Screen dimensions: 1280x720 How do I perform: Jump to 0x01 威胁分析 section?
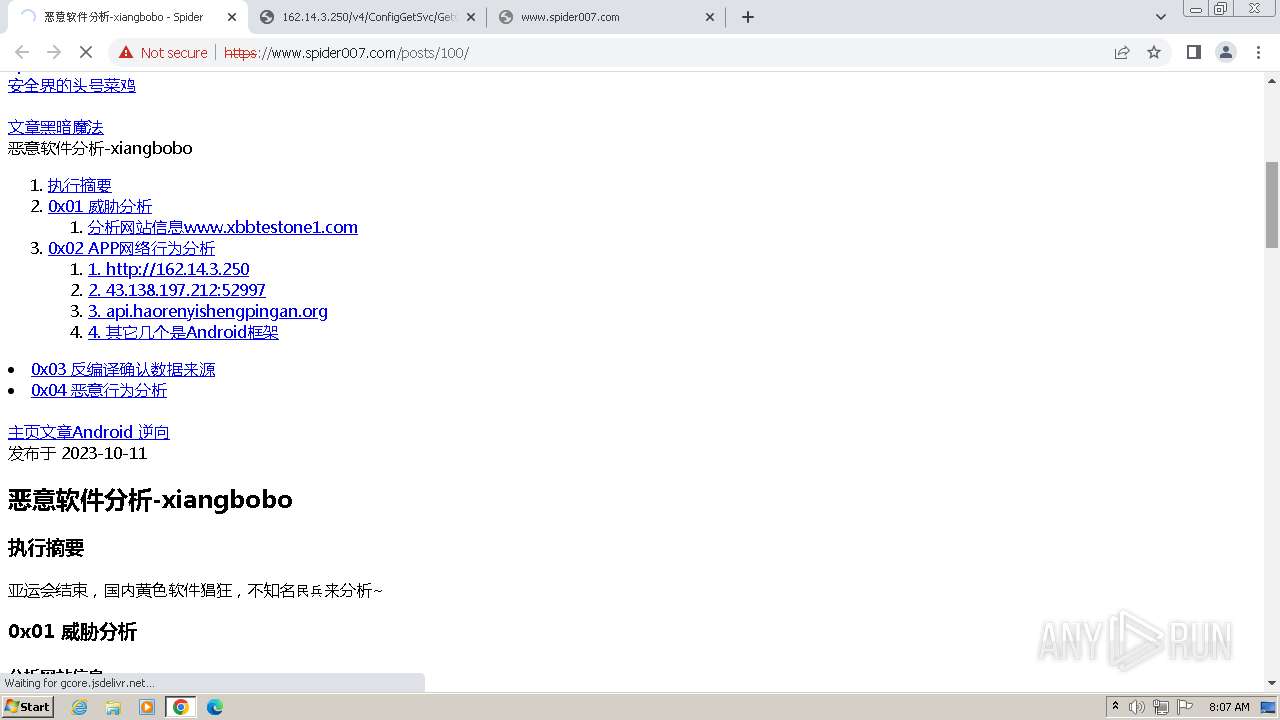tap(100, 206)
